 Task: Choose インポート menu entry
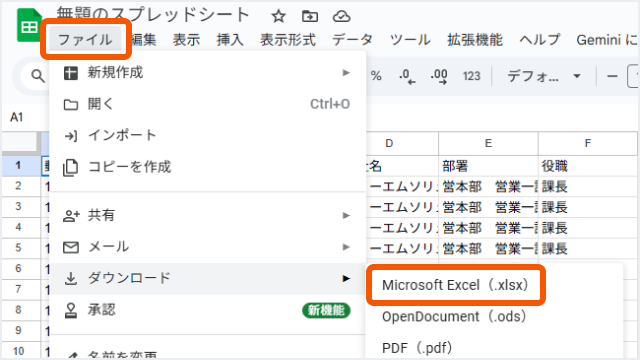(x=207, y=136)
